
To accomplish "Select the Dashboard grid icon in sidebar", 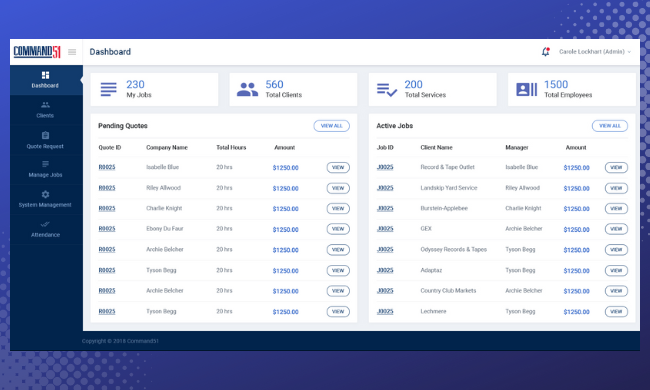I will (46, 75).
